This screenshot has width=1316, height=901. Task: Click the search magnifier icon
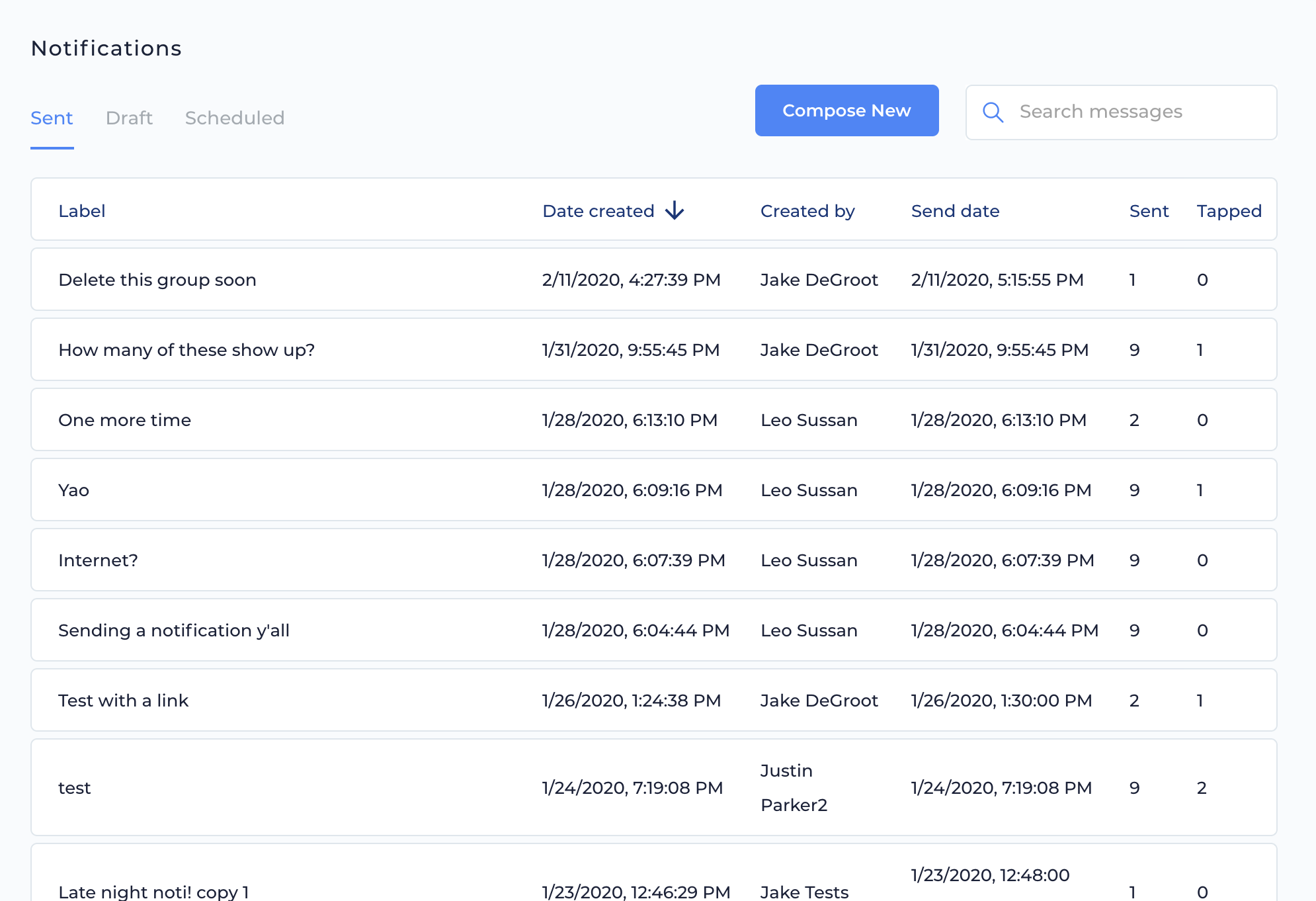pos(993,112)
